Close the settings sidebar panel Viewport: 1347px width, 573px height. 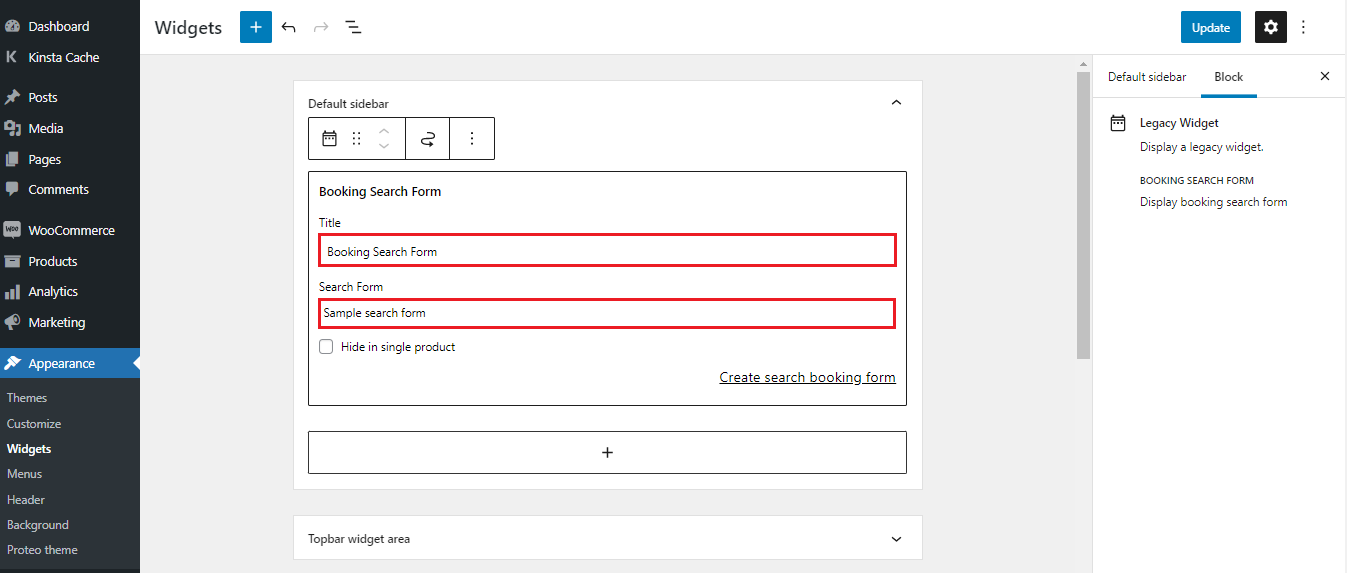pyautogui.click(x=1325, y=77)
